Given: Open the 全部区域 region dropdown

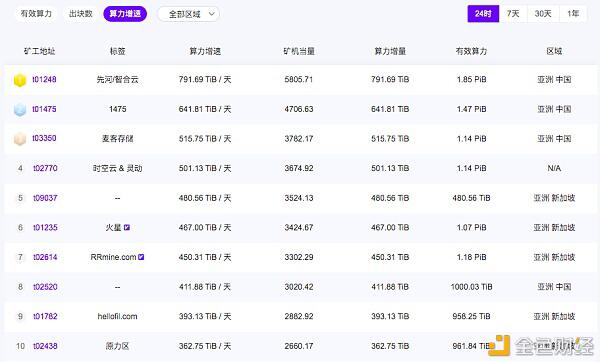Looking at the screenshot, I should click(x=189, y=14).
